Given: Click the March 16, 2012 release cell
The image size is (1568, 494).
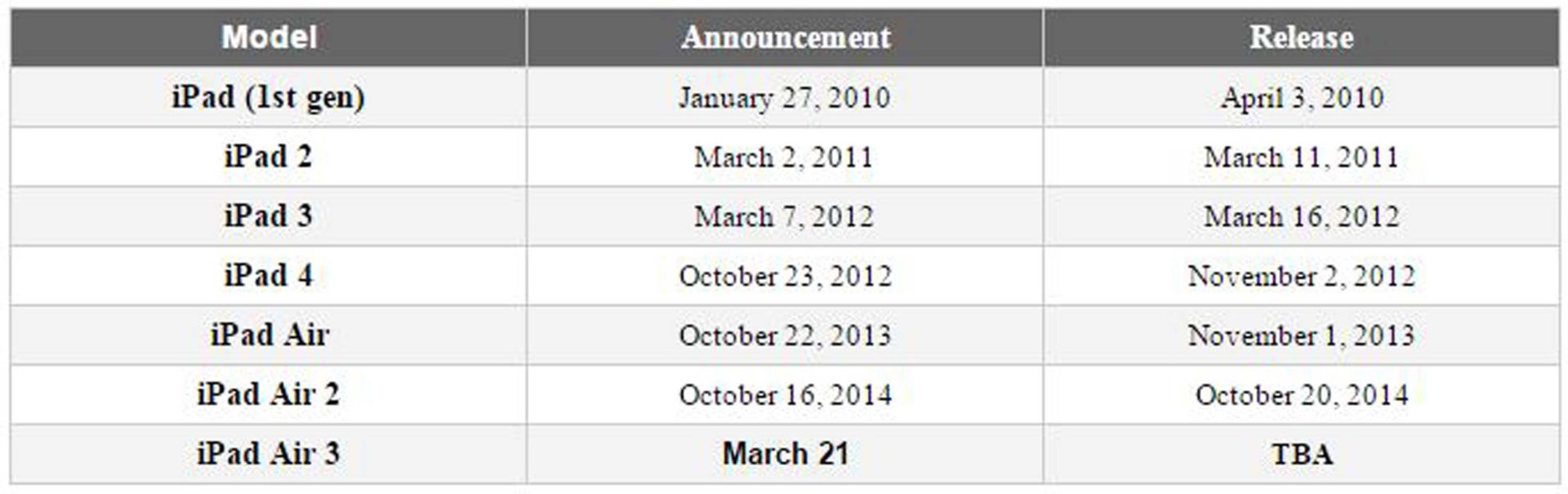Looking at the screenshot, I should pos(1301,216).
